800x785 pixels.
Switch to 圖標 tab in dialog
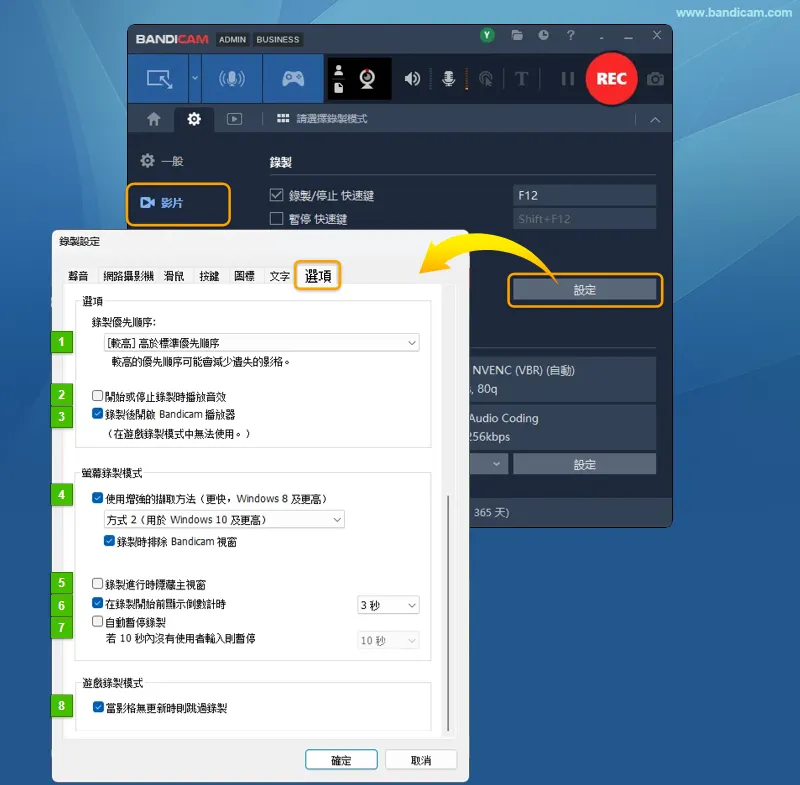(244, 276)
